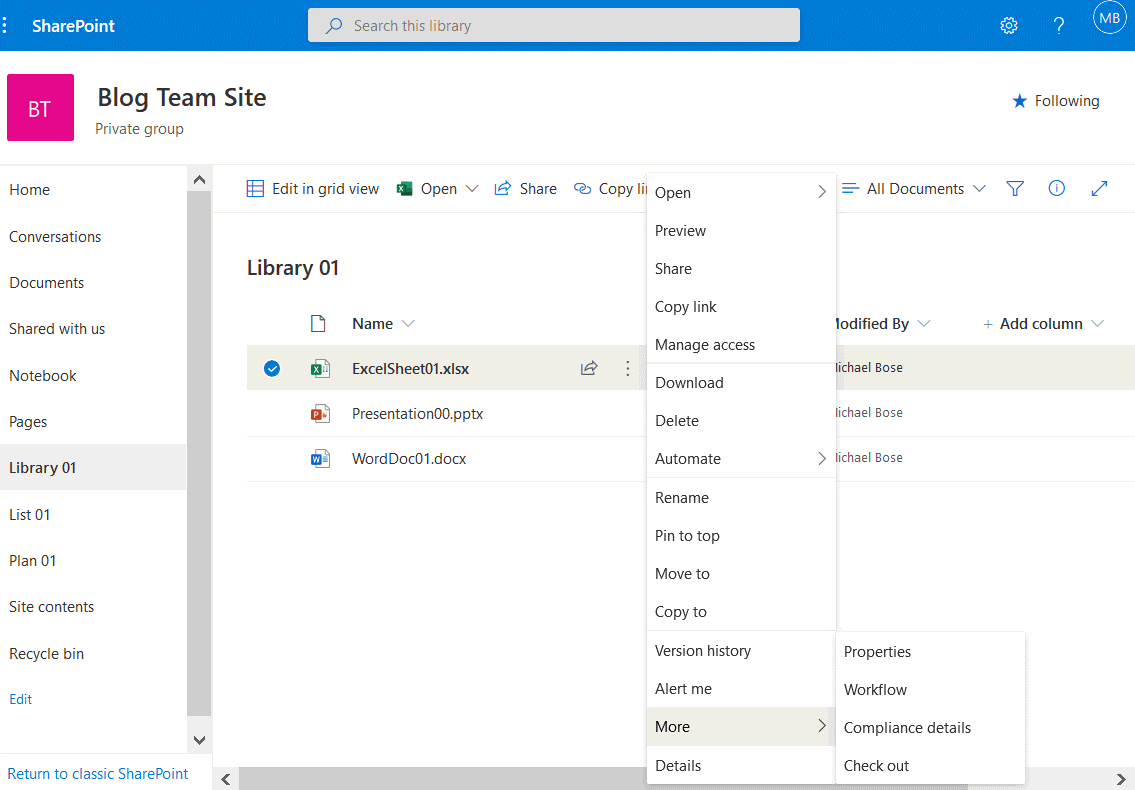Click the information pane icon

click(1057, 188)
